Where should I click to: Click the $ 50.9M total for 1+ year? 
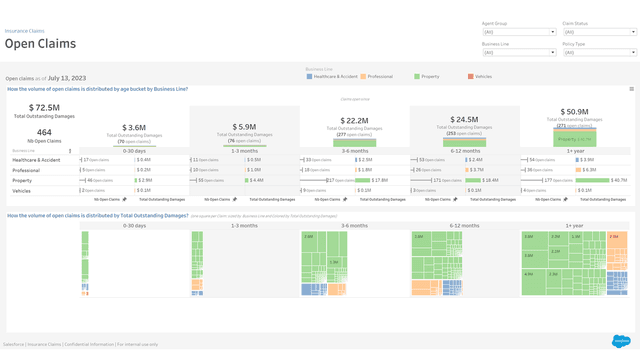point(574,112)
